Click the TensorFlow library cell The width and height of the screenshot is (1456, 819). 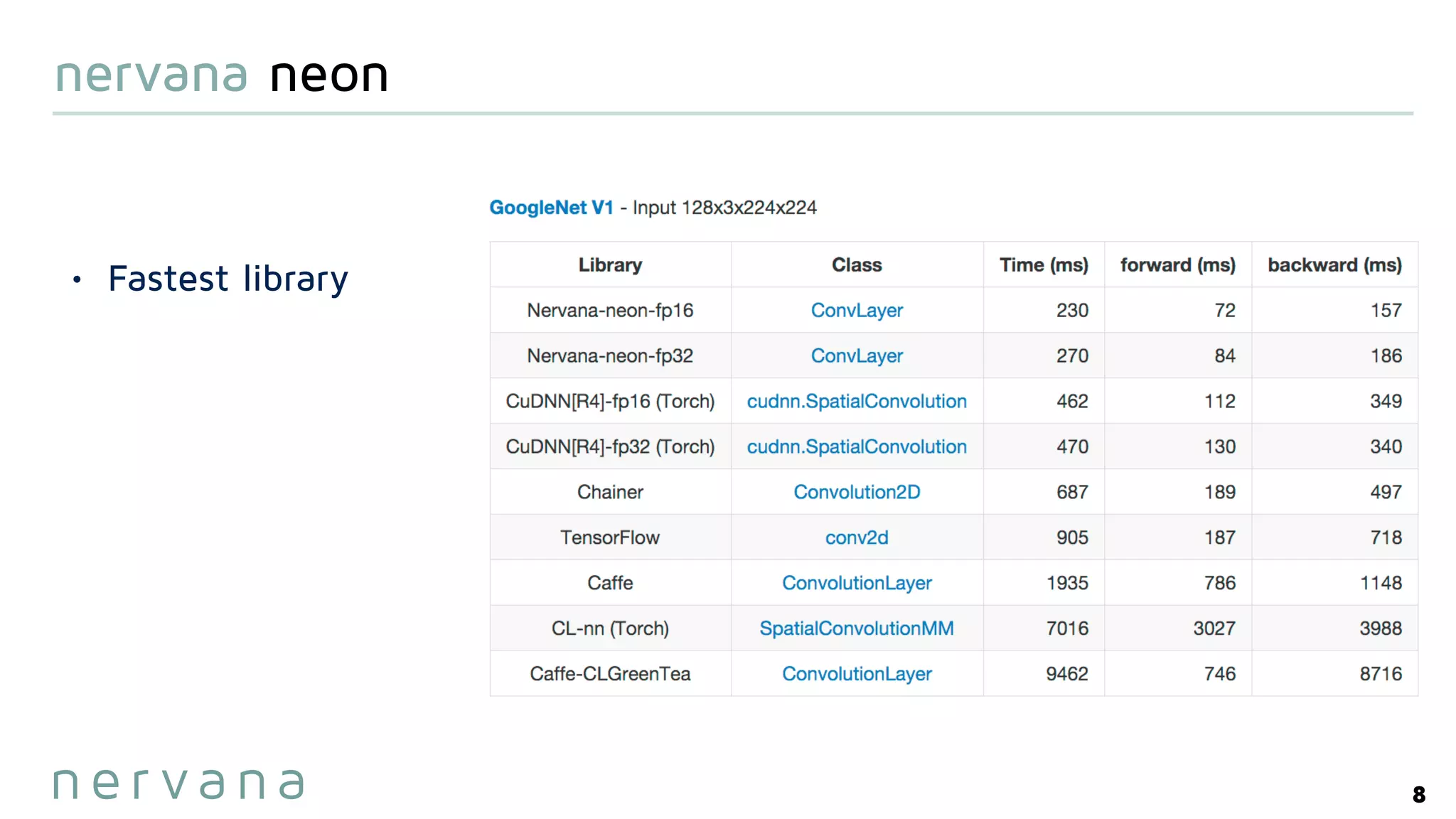coord(610,538)
